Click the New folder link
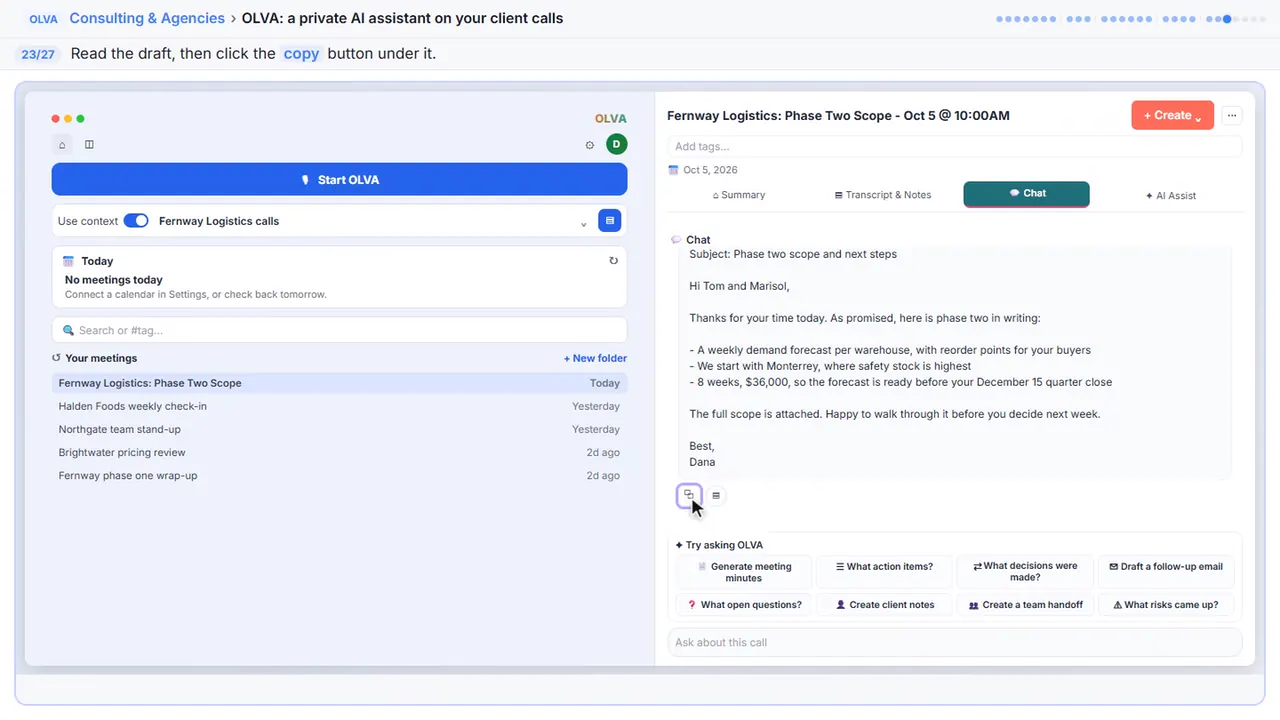The image size is (1280, 720). point(595,358)
